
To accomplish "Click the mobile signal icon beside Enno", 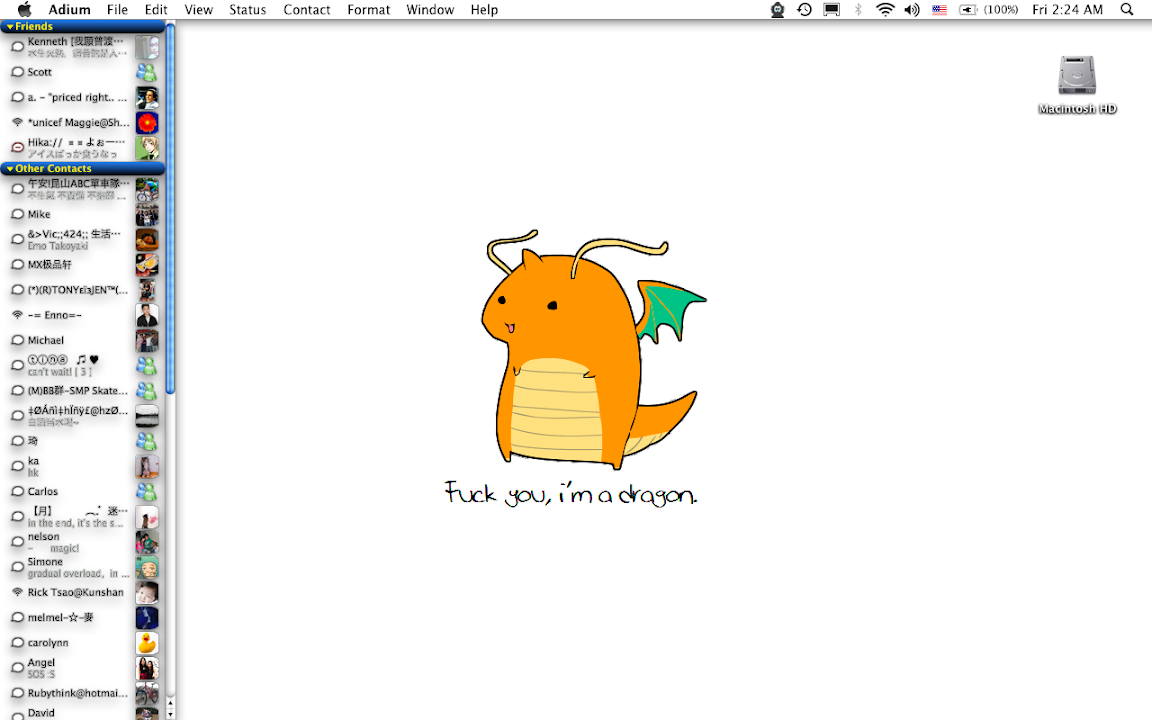I will coord(18,315).
